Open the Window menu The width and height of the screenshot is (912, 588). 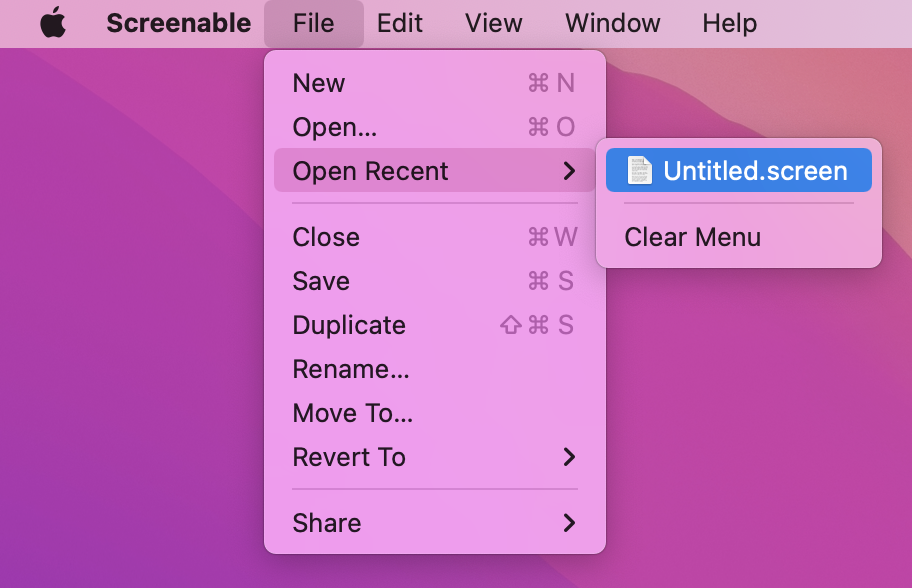pyautogui.click(x=612, y=23)
